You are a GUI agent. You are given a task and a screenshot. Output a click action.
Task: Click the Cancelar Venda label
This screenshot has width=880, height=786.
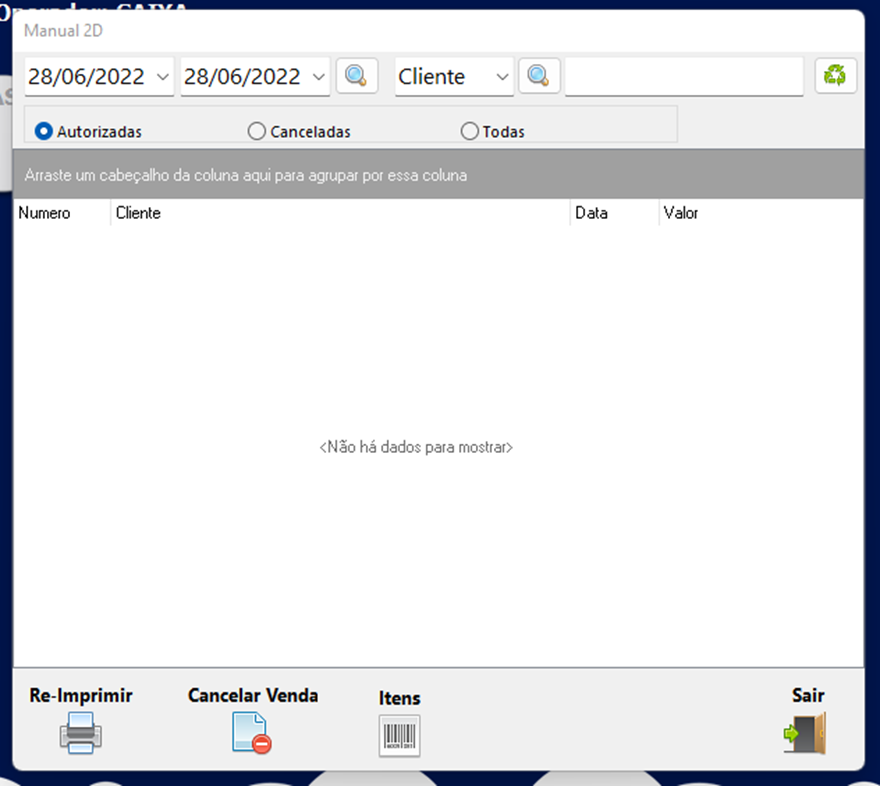(253, 695)
